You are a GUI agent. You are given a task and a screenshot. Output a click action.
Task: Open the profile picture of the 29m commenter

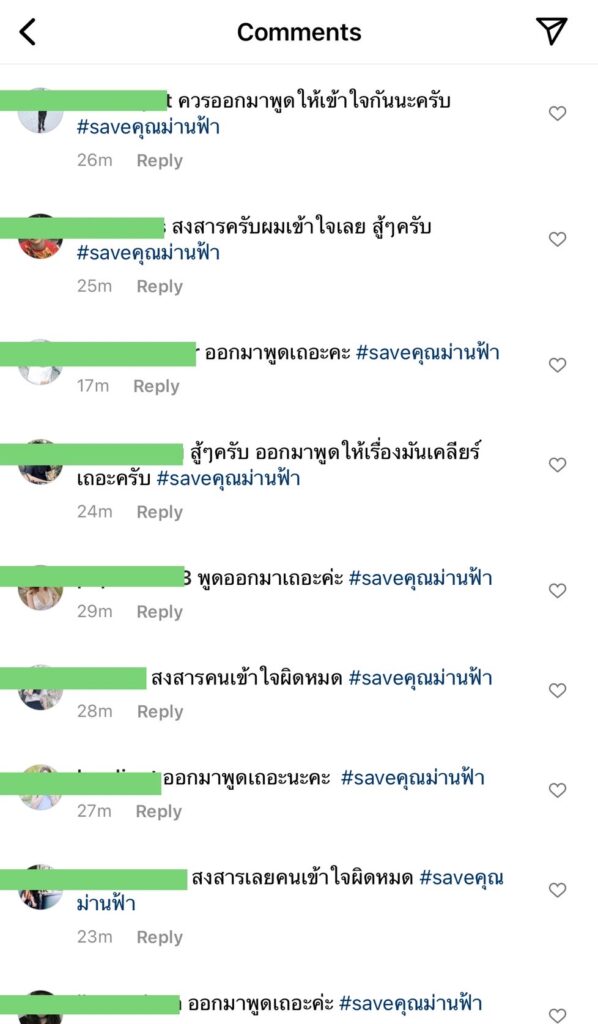[x=40, y=588]
